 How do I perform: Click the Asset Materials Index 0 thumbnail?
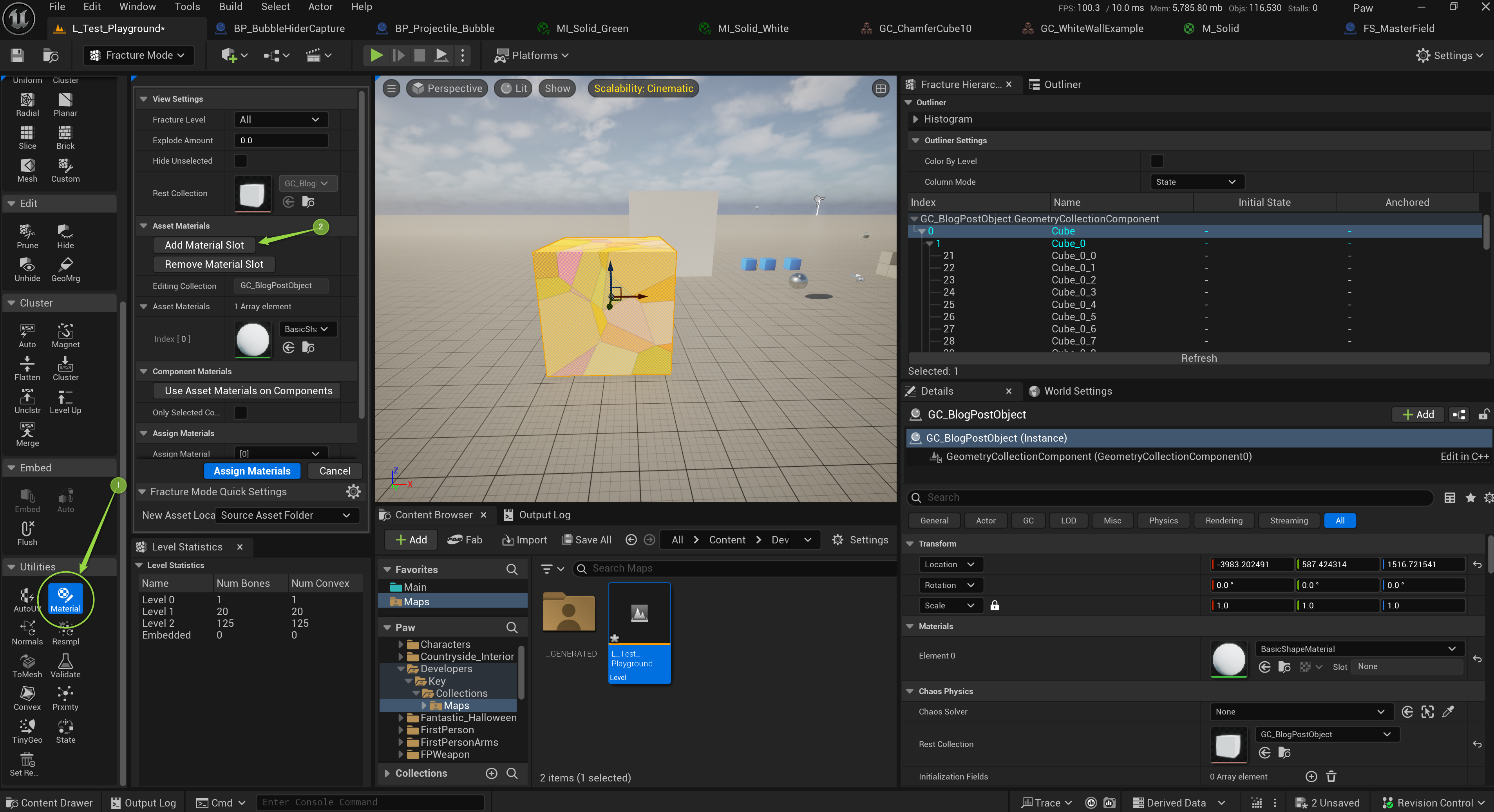click(x=252, y=339)
